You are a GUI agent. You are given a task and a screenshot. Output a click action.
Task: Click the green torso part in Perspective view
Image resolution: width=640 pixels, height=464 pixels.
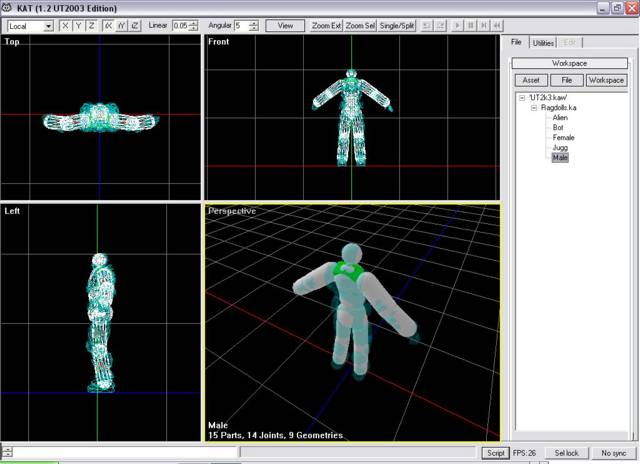pos(347,271)
